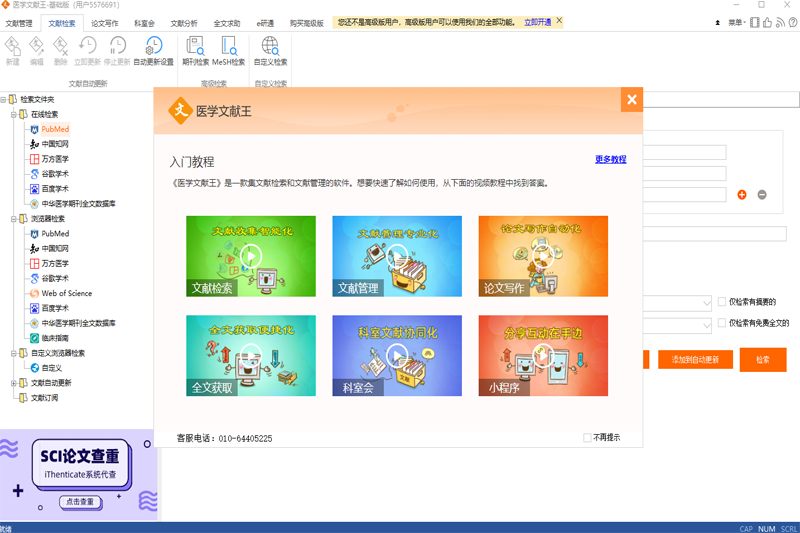The image size is (800, 533).
Task: Switch to the 论文写作 tab
Action: [x=104, y=22]
